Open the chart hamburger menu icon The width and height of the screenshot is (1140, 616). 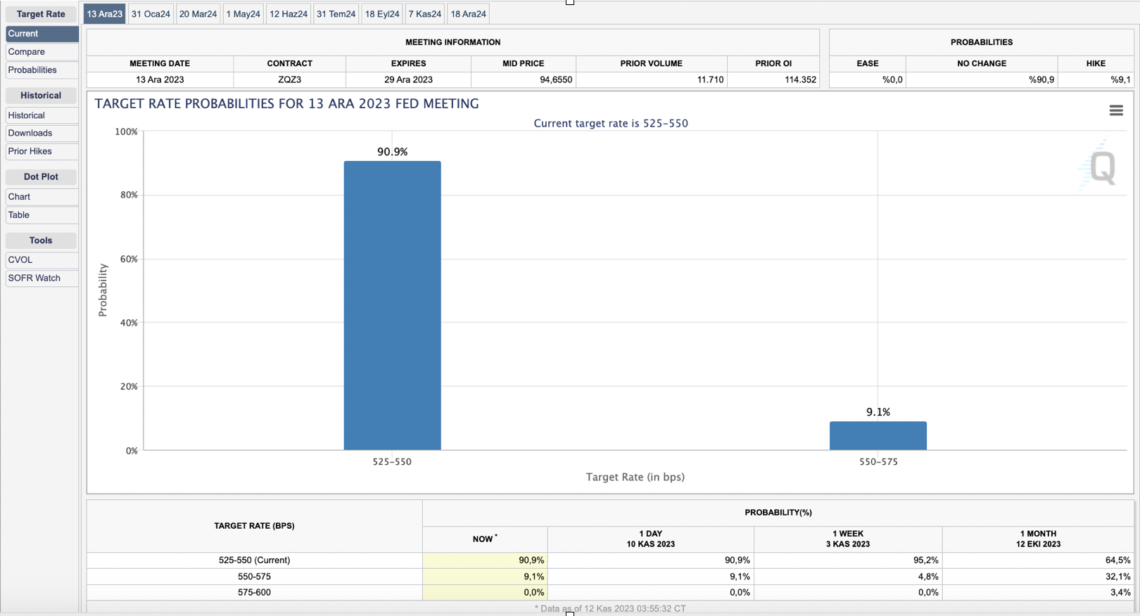pos(1116,111)
